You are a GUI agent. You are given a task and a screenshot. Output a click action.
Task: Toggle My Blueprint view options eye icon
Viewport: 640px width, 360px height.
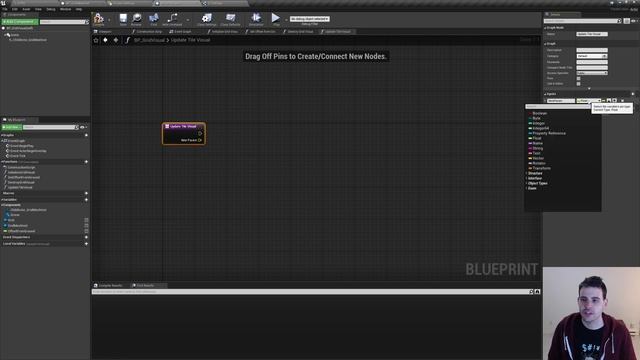[83, 127]
